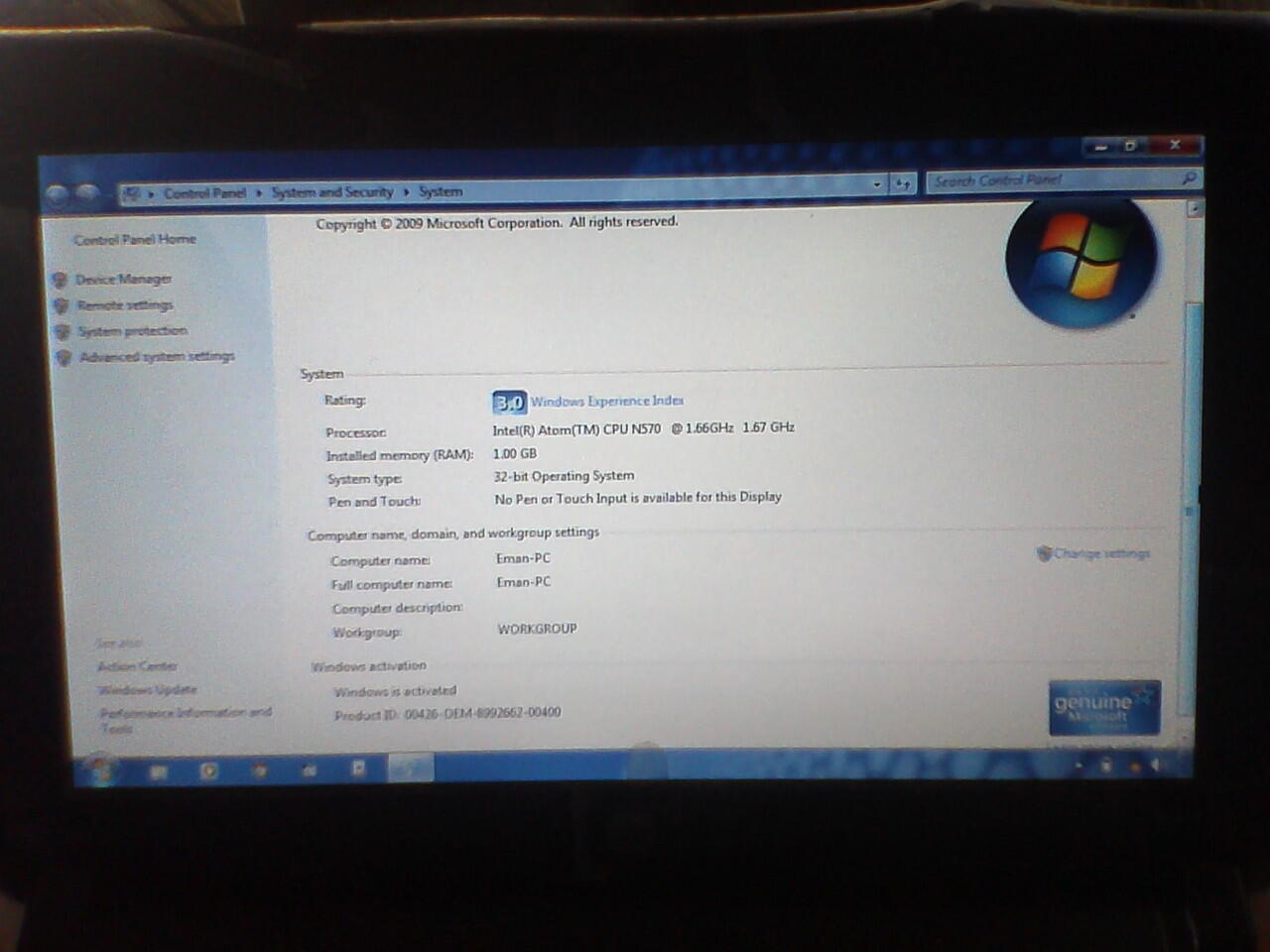This screenshot has height=952, width=1270.
Task: Click the shield icon beside System protection
Action: (x=63, y=331)
